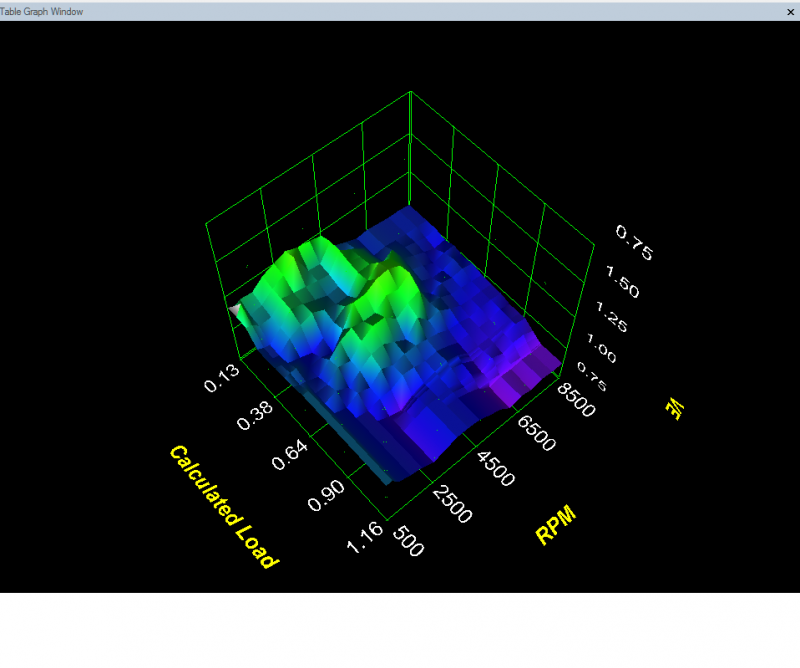Click the 0.13 load axis value
The width and height of the screenshot is (800, 668).
coord(221,378)
